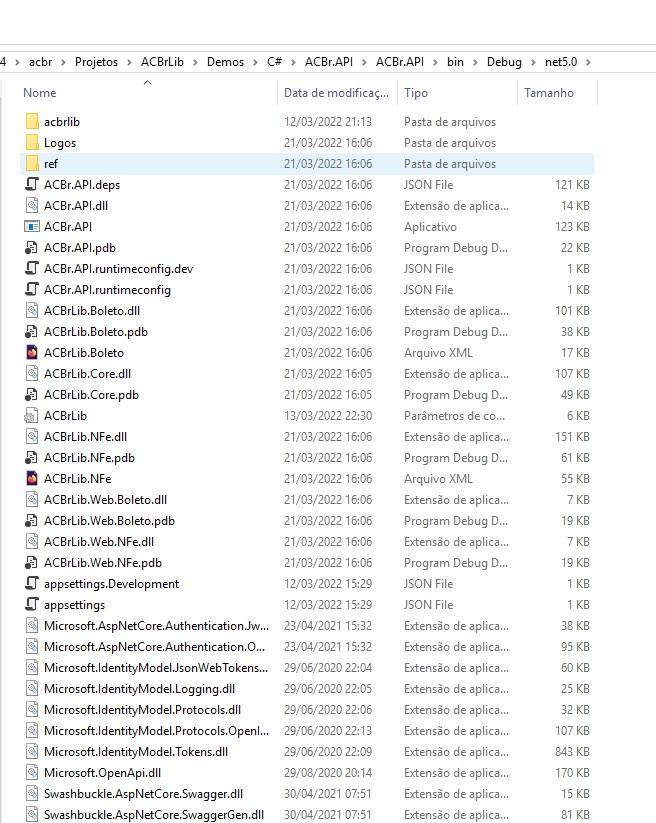
Task: Go to the Projetos breadcrumb folder
Action: click(96, 62)
